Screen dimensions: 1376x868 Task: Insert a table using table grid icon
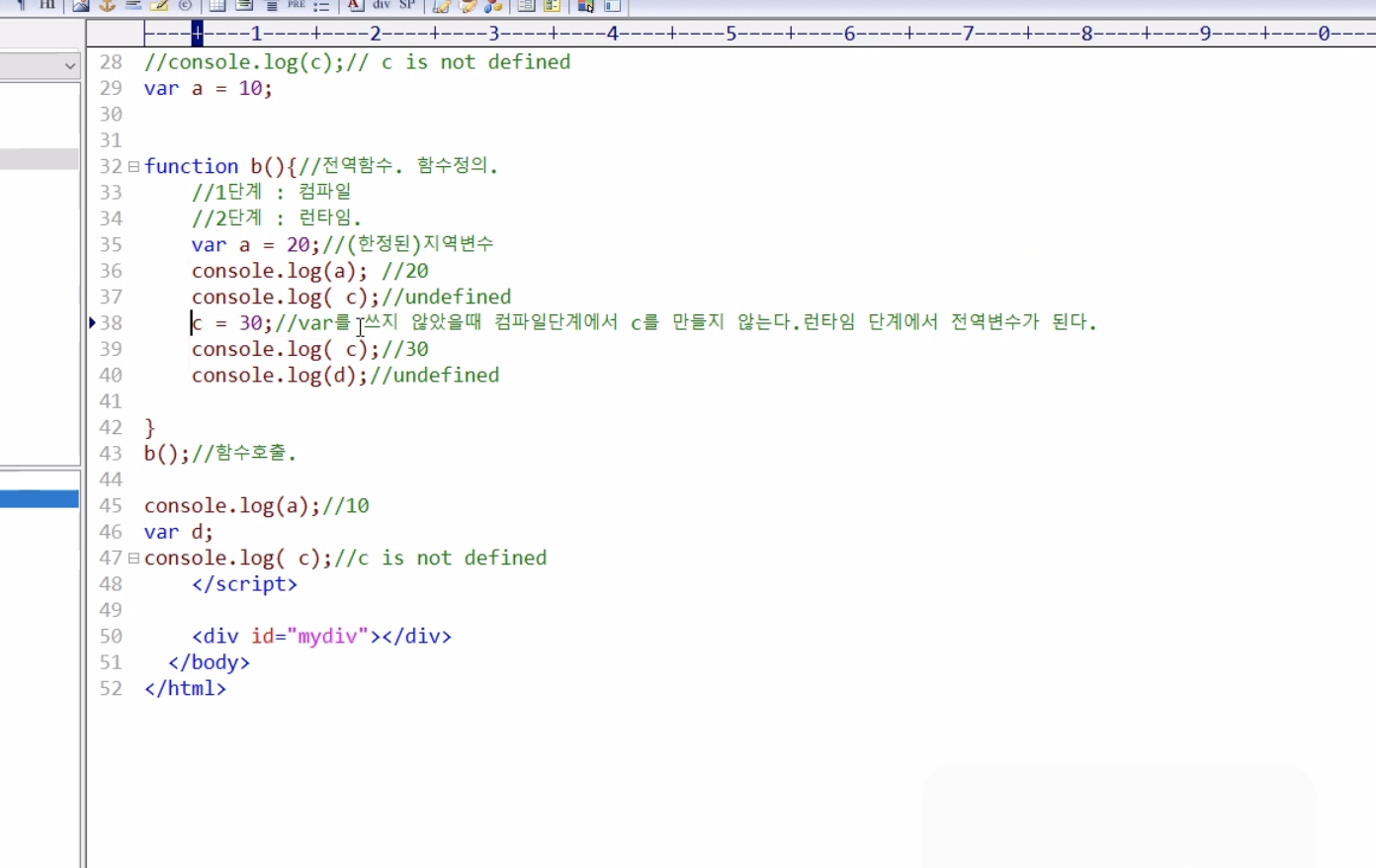click(x=217, y=5)
